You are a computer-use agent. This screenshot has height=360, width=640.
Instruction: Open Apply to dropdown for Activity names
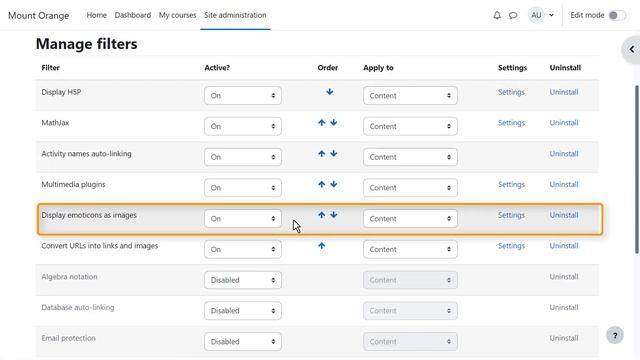pos(410,157)
